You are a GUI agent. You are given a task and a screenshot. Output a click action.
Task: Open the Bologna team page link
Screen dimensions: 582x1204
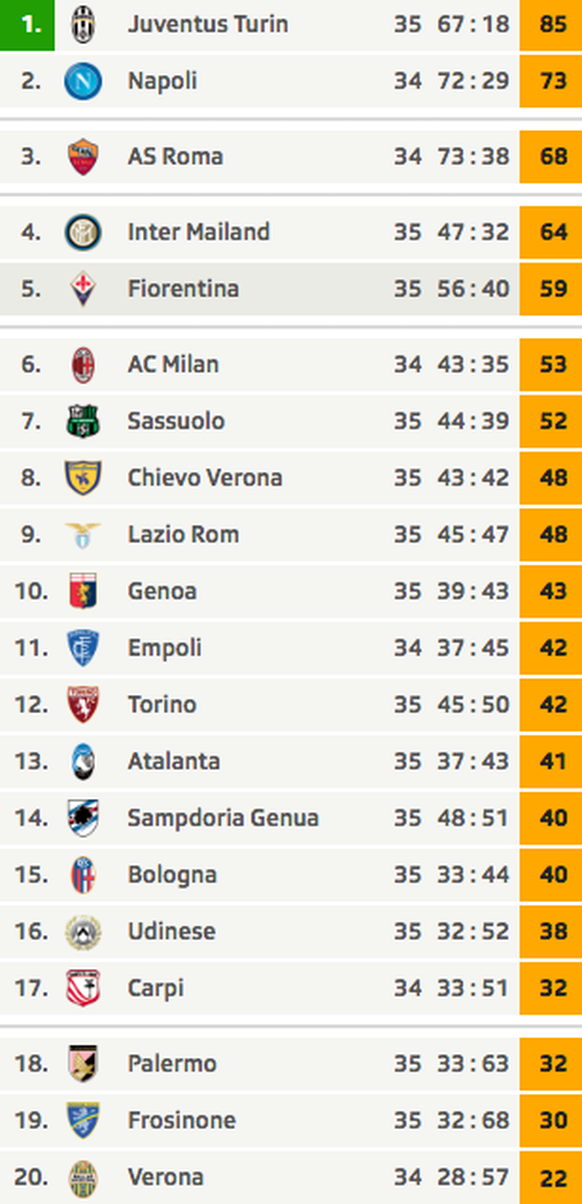point(172,876)
